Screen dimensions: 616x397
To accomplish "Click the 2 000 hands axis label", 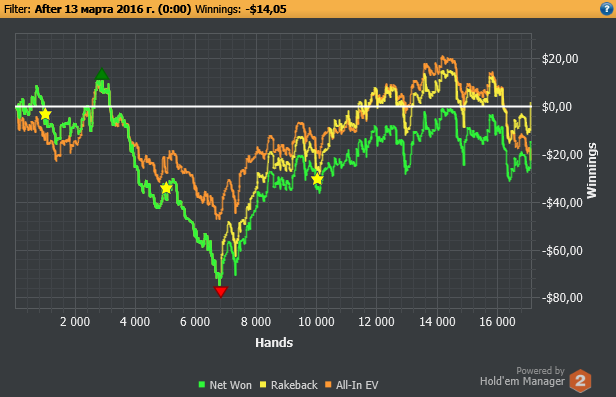I will [x=75, y=322].
